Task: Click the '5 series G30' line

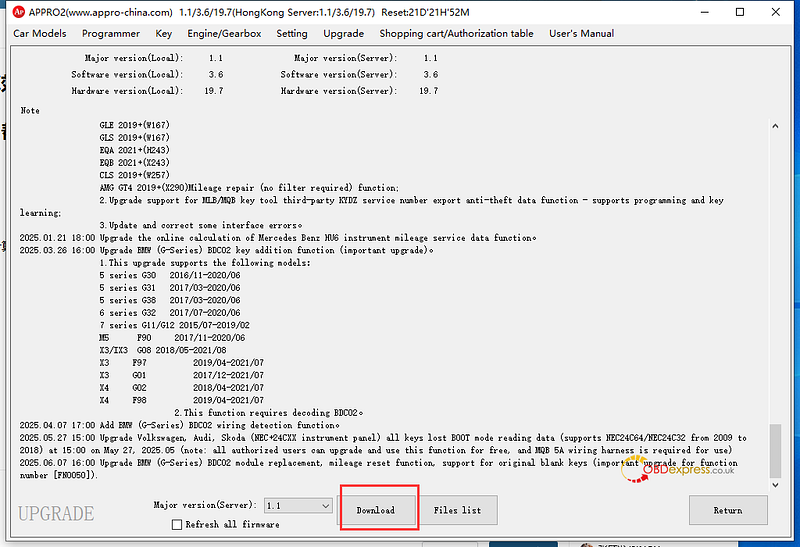Action: point(170,275)
